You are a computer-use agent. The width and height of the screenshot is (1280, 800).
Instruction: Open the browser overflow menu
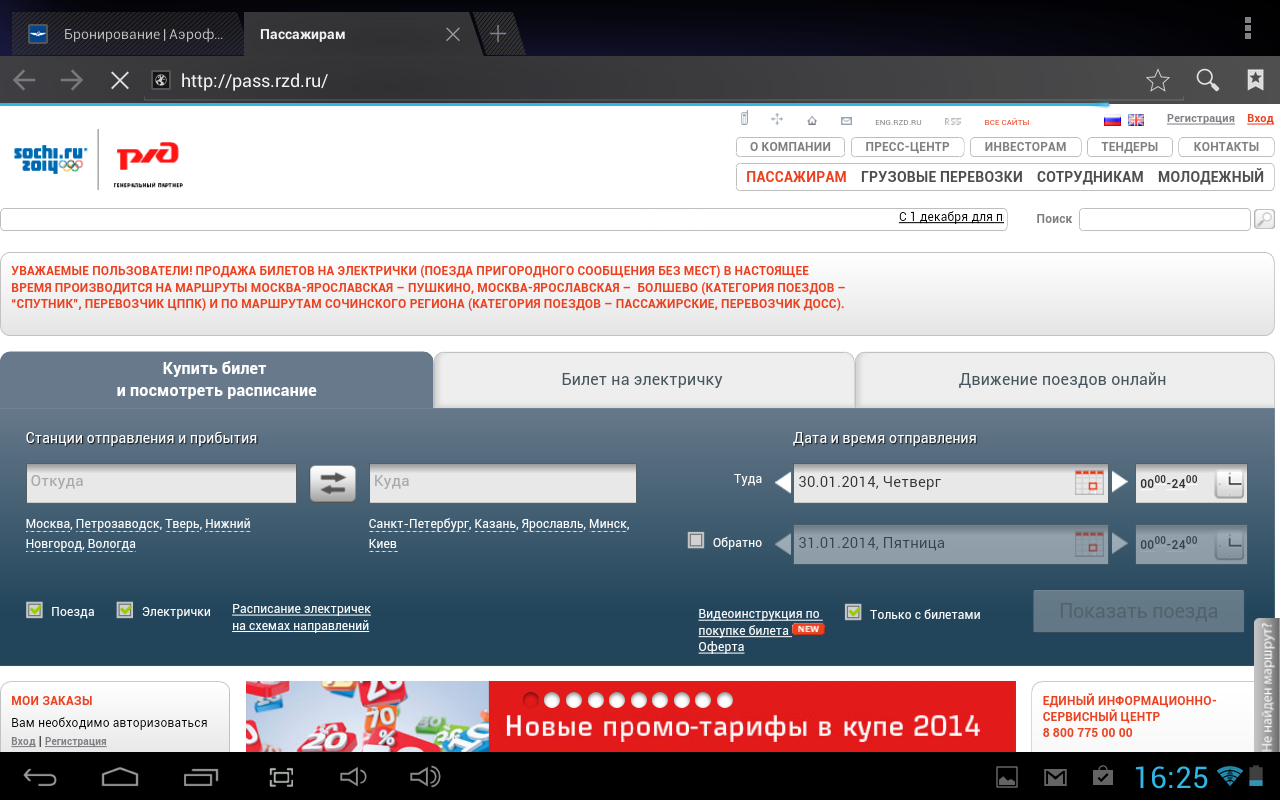coord(1247,28)
